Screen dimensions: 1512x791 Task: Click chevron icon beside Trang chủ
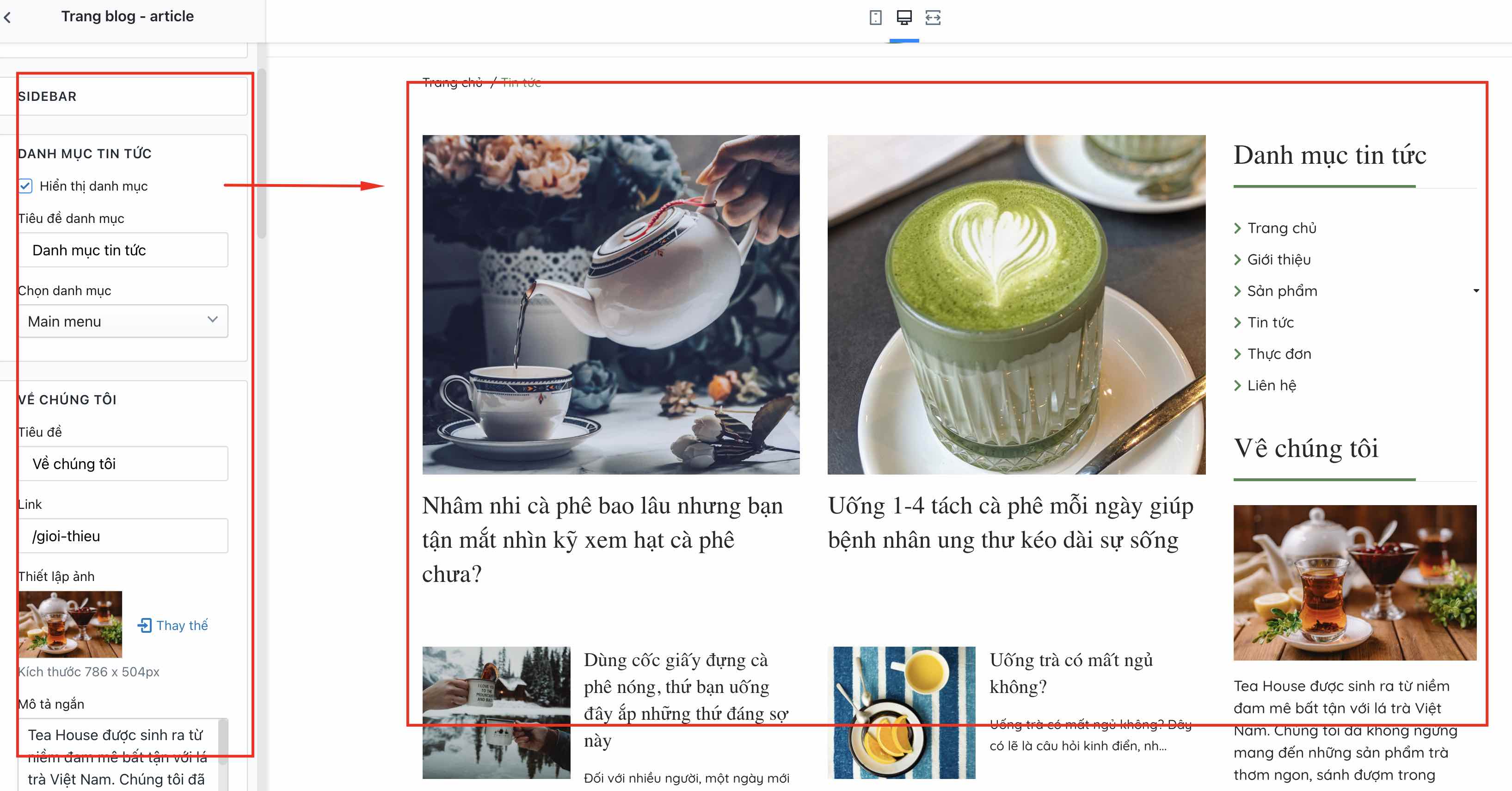pos(1237,229)
